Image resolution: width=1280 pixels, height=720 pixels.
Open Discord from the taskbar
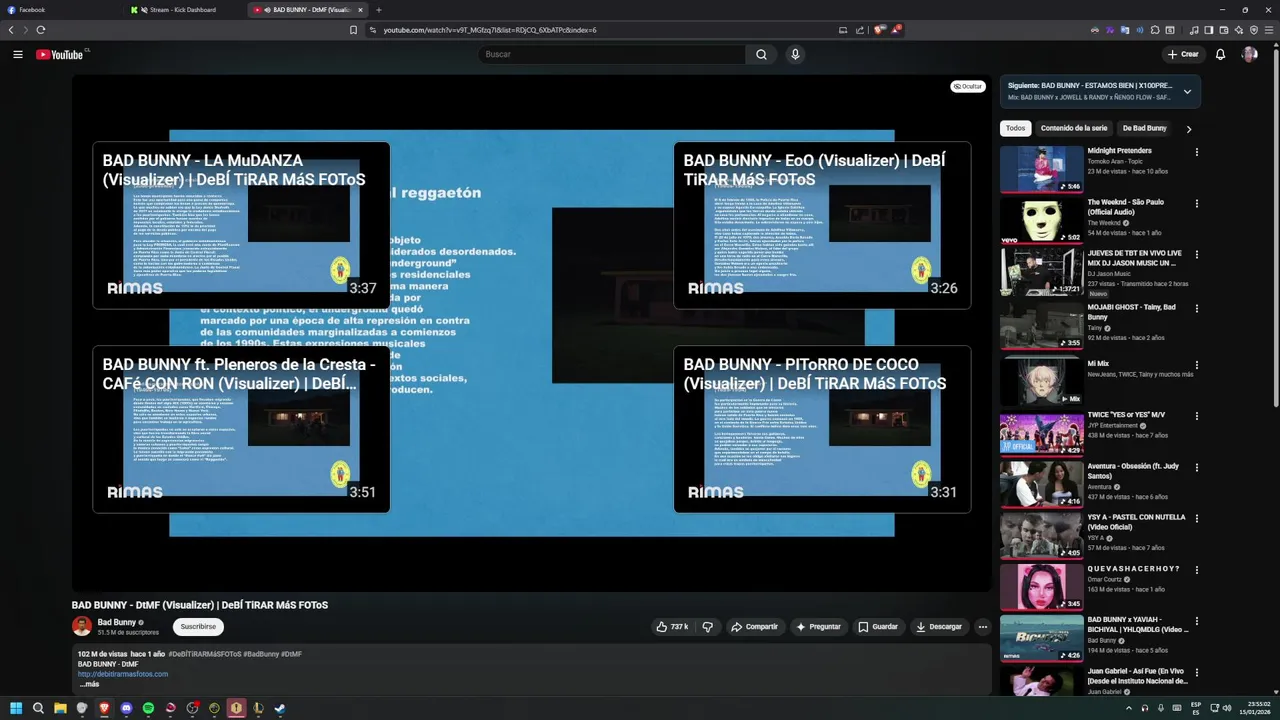[126, 708]
